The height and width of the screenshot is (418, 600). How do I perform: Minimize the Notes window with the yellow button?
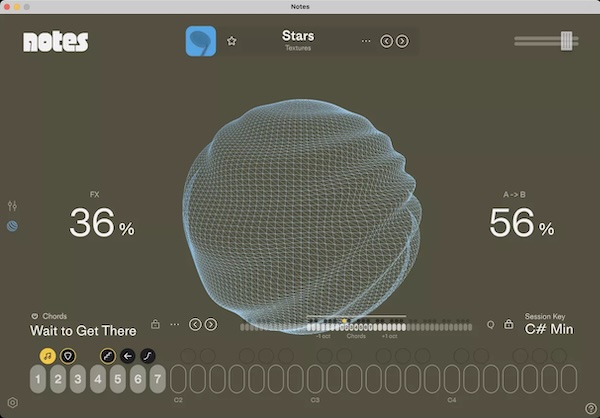[17, 7]
